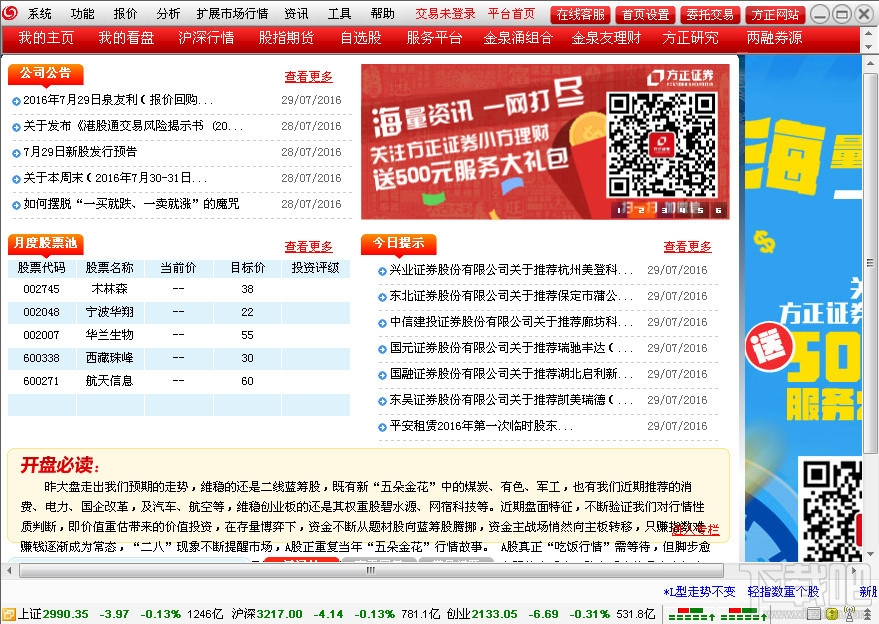Open the 工具 menu
Image resolution: width=879 pixels, height=624 pixels.
tap(337, 13)
